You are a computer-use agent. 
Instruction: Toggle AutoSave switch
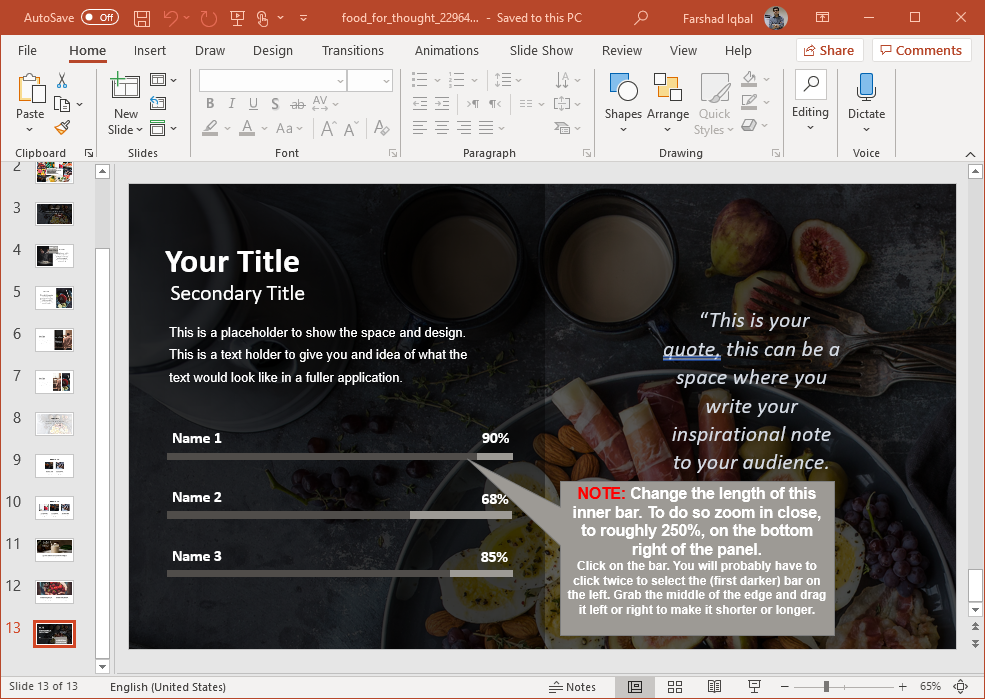[99, 18]
